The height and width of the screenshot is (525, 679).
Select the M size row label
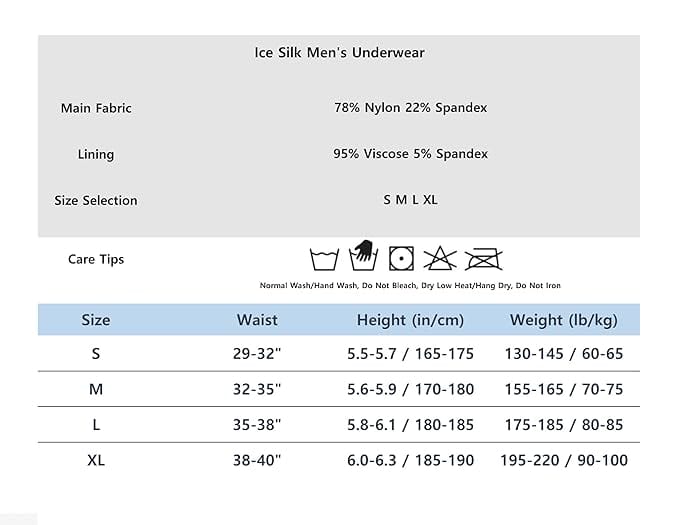(96, 388)
